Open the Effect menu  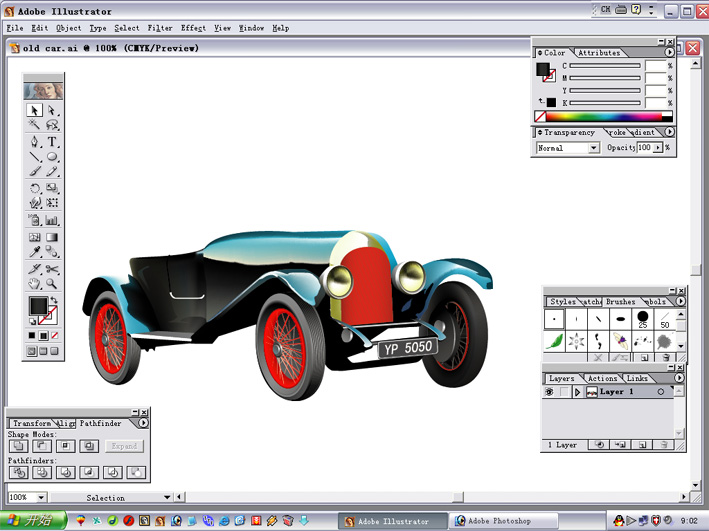(x=193, y=28)
